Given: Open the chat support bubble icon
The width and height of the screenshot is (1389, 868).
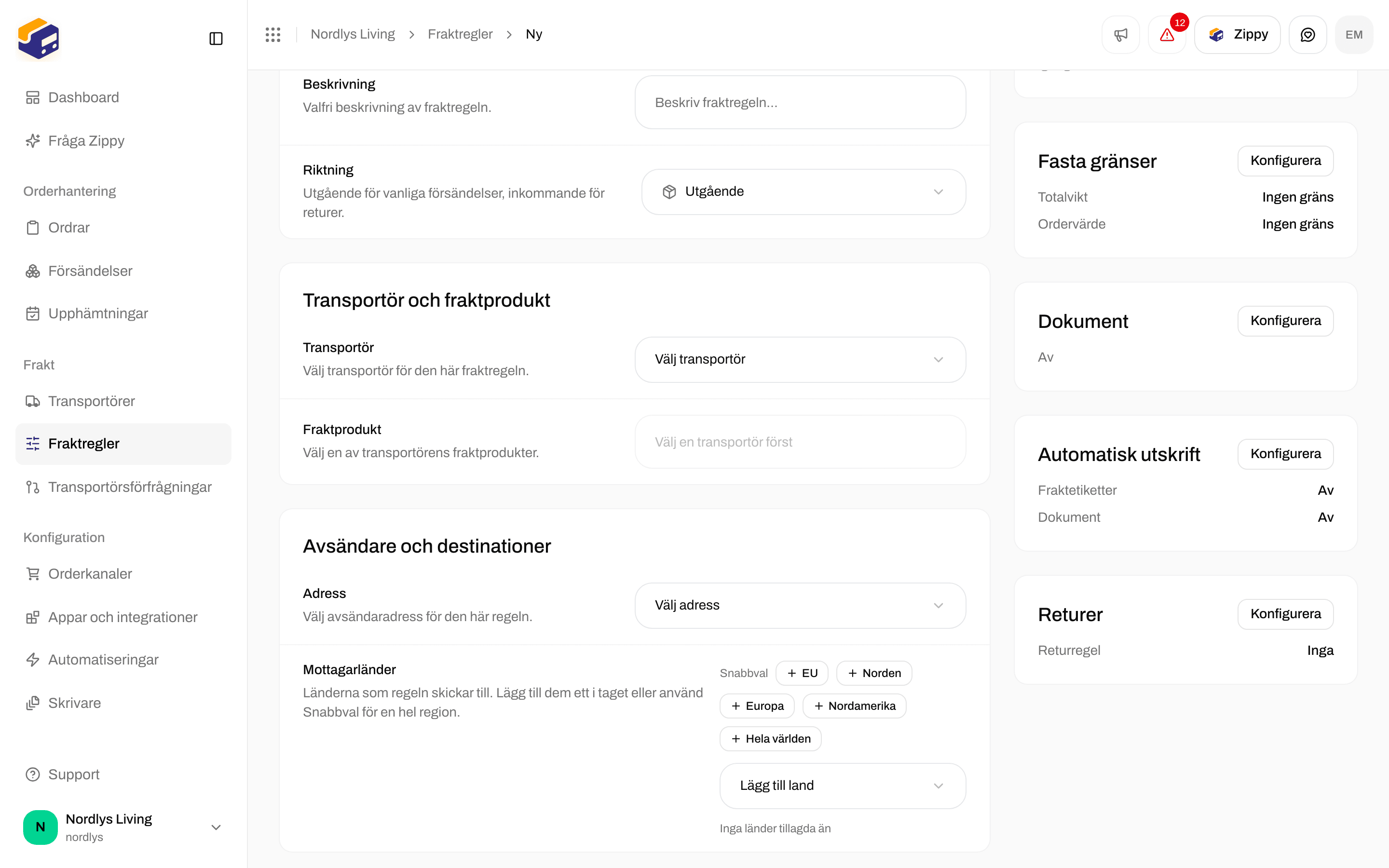Looking at the screenshot, I should pyautogui.click(x=1307, y=34).
